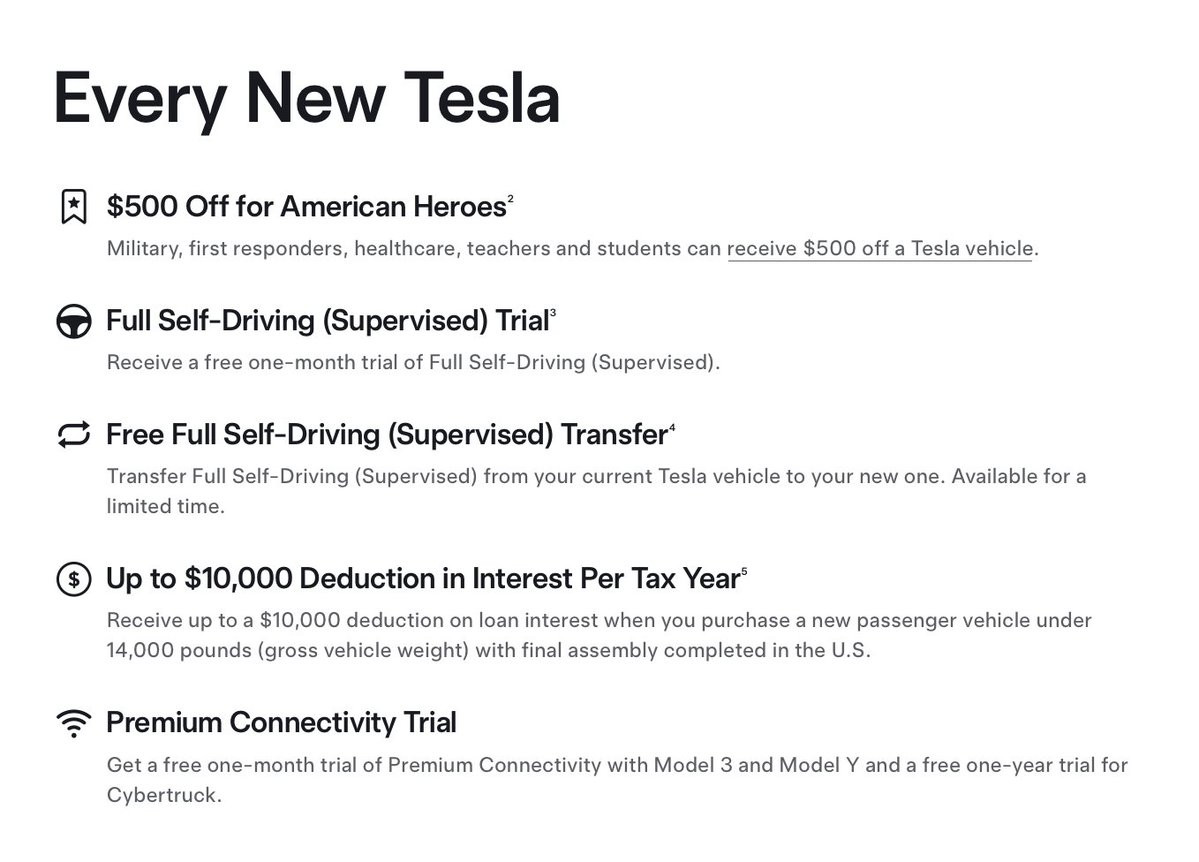Select the 'Full Self-Driving (Supervised) Trial' heading
1199x862 pixels.
click(x=327, y=321)
